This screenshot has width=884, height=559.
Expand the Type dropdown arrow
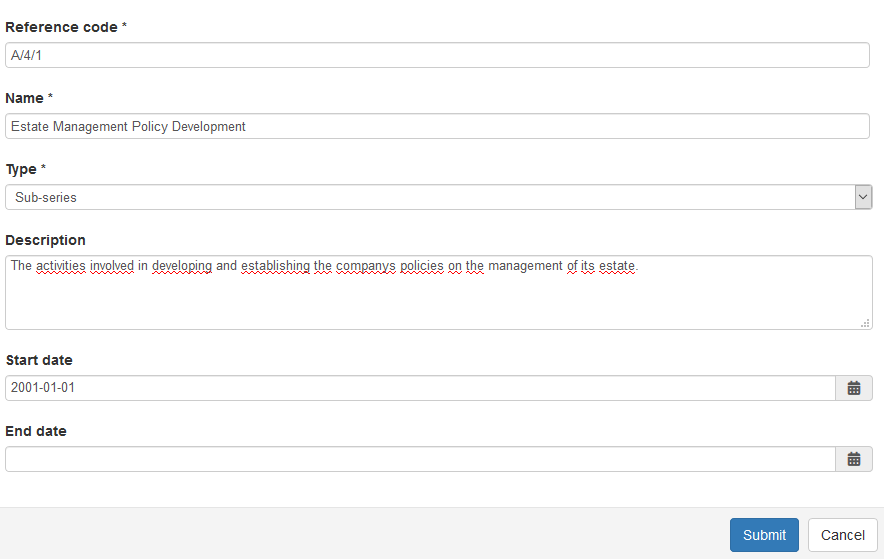click(x=863, y=197)
